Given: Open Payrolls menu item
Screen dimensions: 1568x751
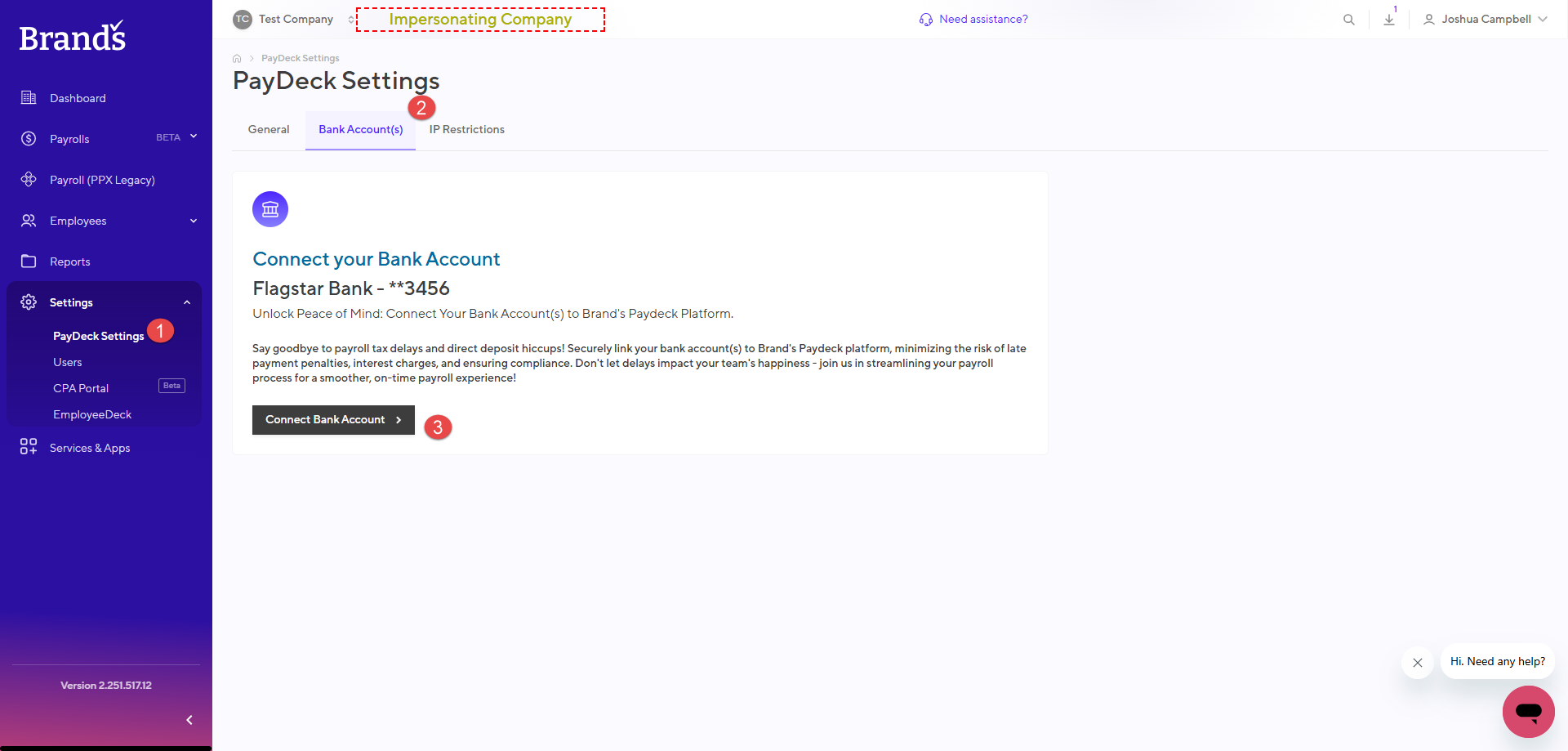Looking at the screenshot, I should tap(69, 139).
